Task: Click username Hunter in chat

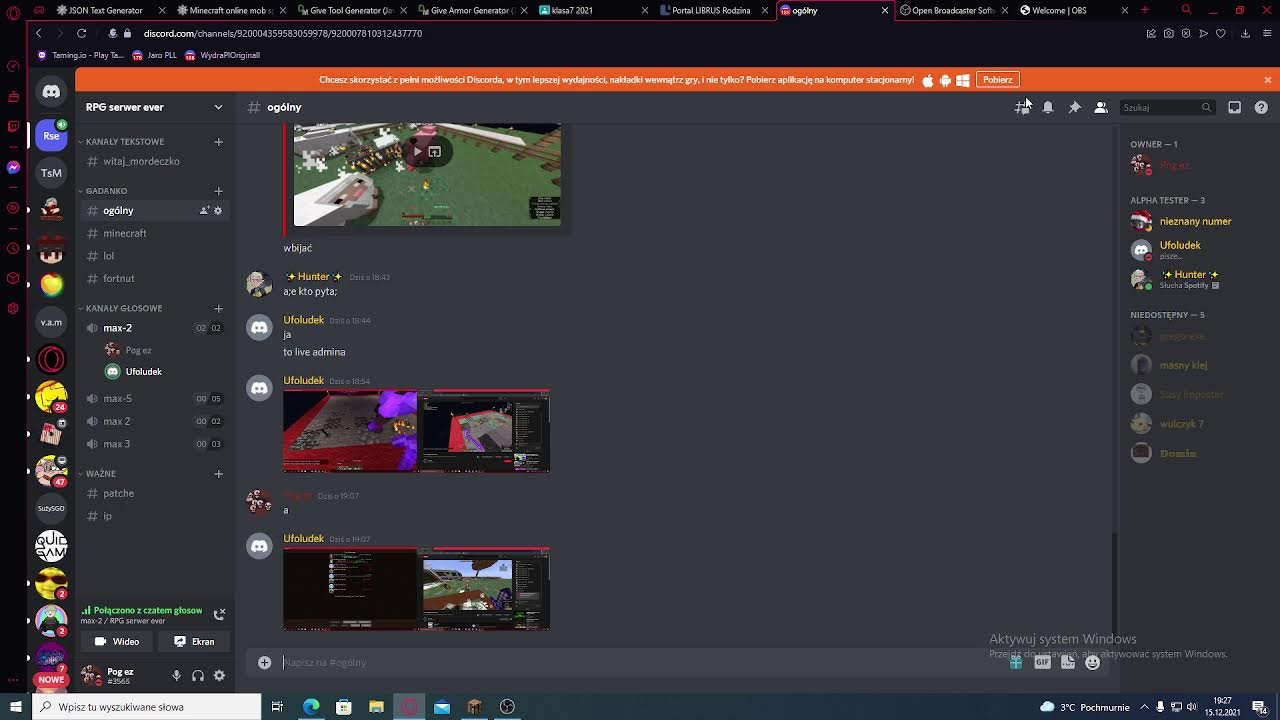Action: tap(313, 277)
